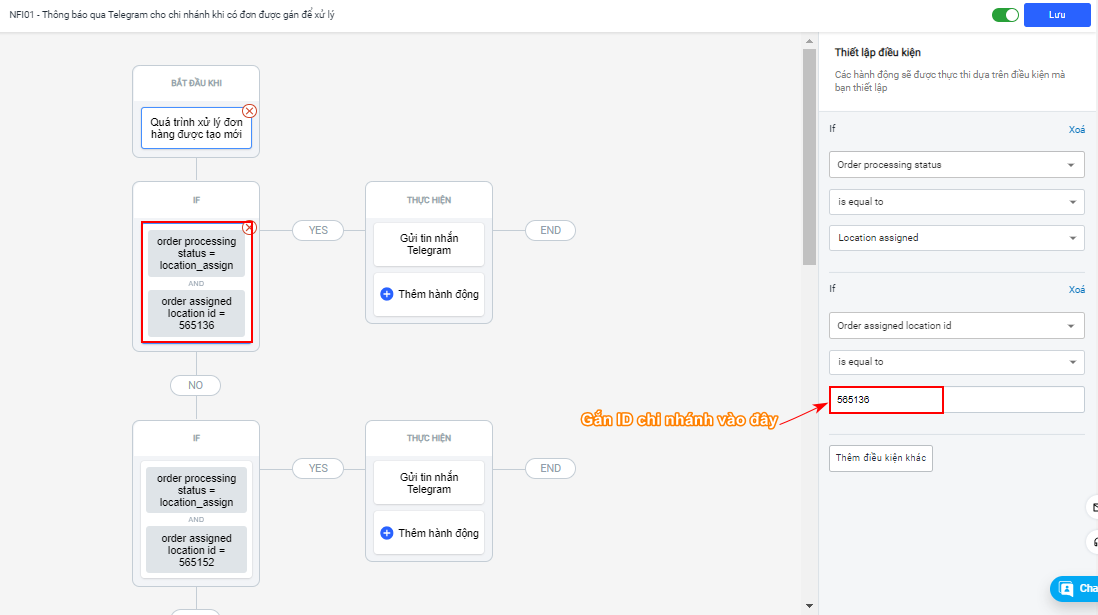Click Thêm điều kiện khác button
1098x615 pixels.
881,458
